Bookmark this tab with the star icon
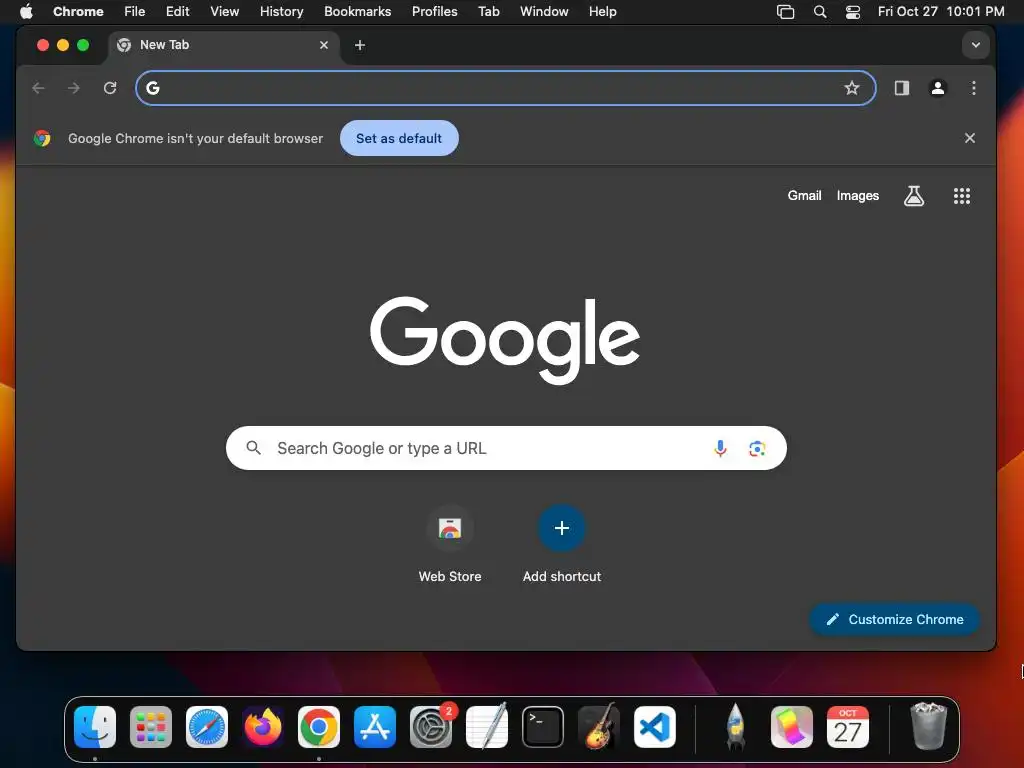Image resolution: width=1024 pixels, height=768 pixels. 852,88
